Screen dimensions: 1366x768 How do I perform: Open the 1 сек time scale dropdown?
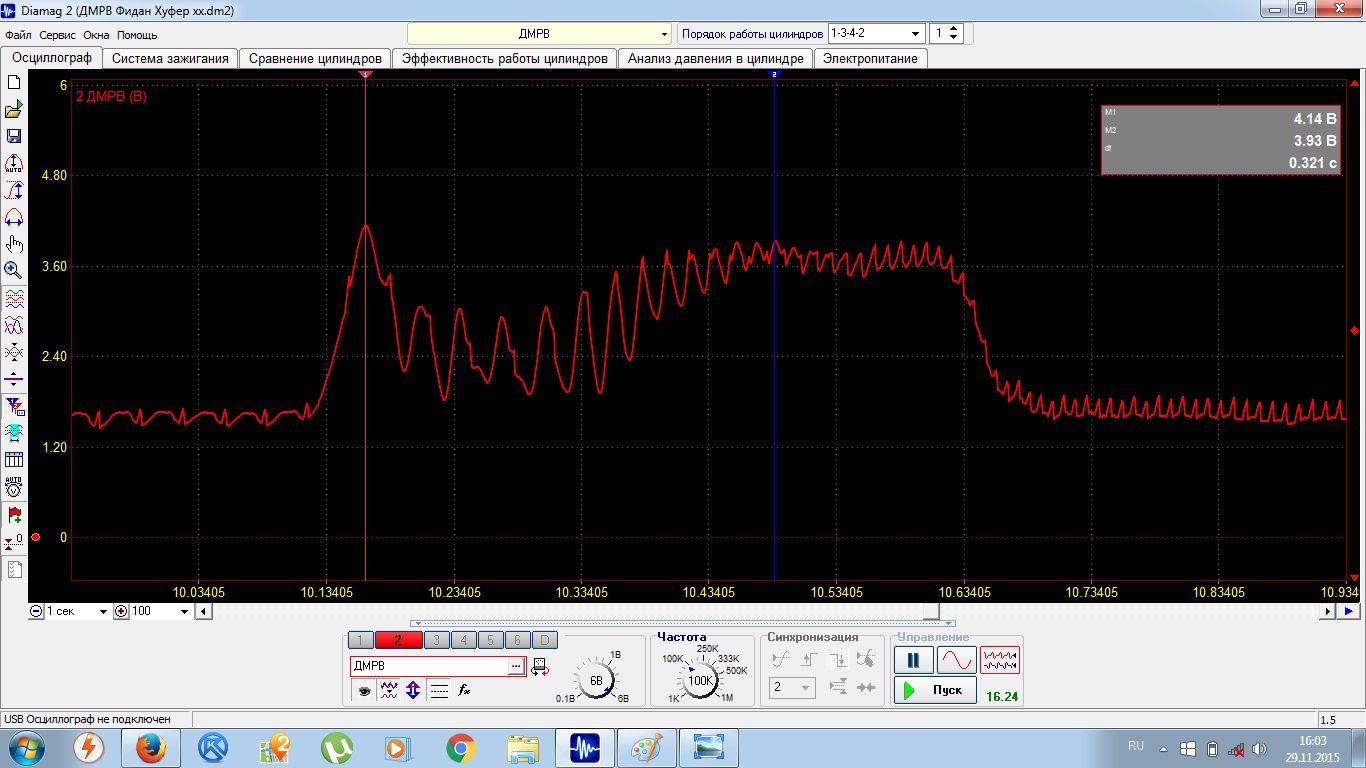(x=103, y=611)
